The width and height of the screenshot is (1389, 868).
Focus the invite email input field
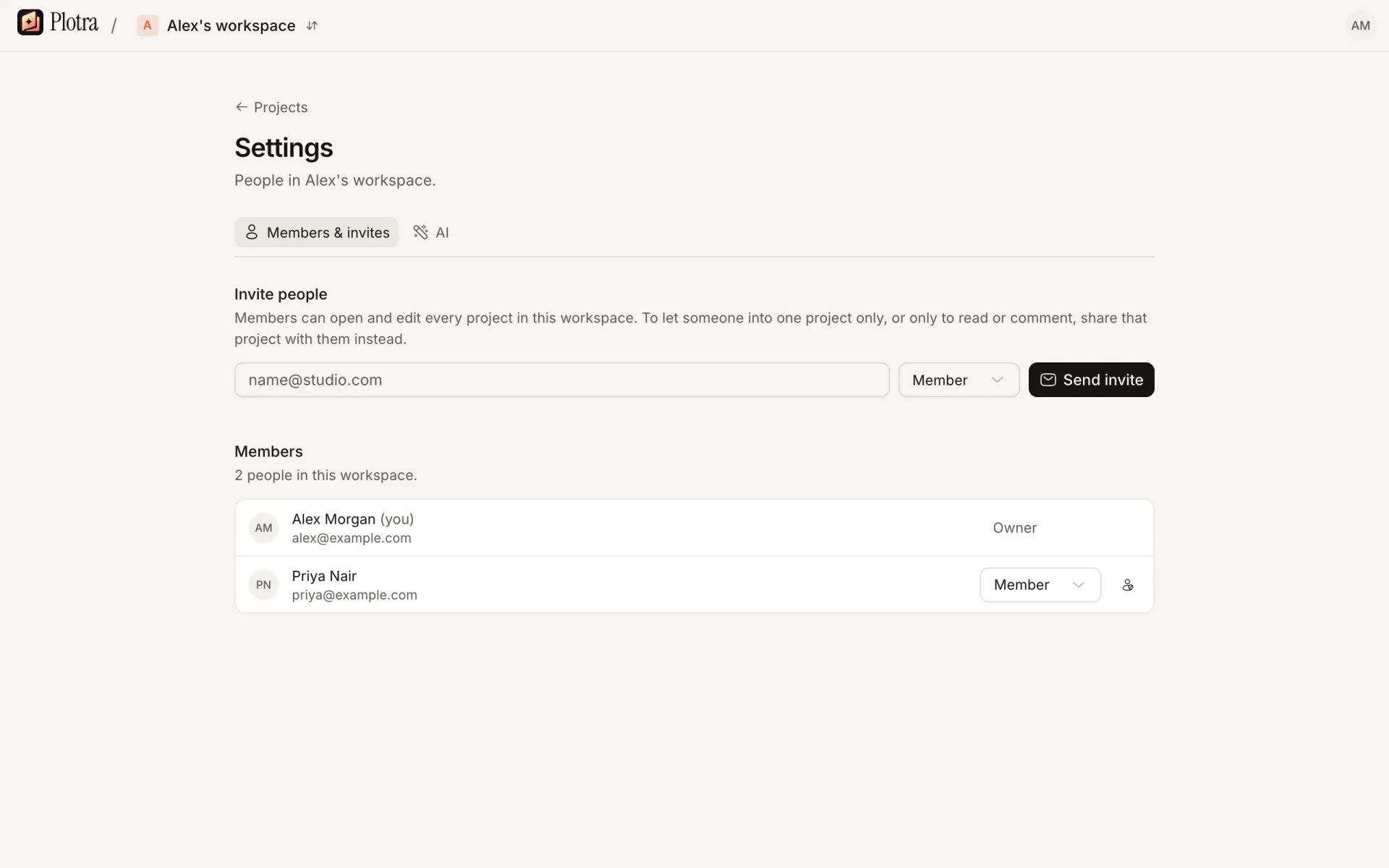pos(561,380)
